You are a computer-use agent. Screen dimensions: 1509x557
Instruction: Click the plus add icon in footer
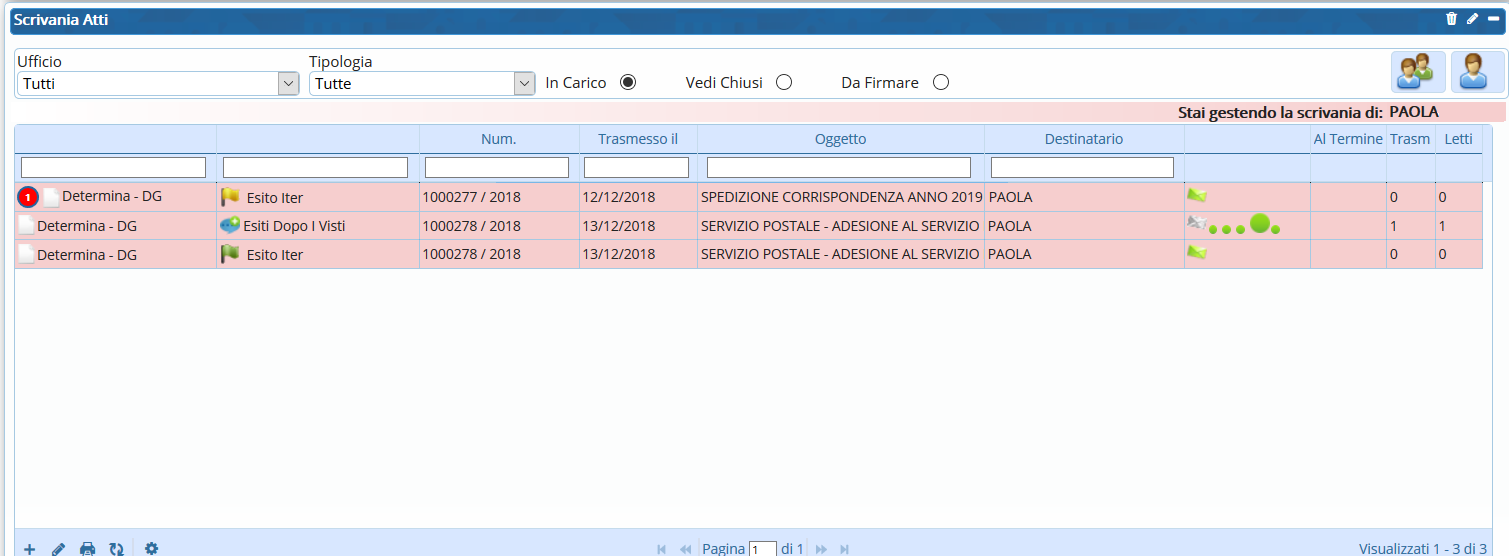pos(30,549)
